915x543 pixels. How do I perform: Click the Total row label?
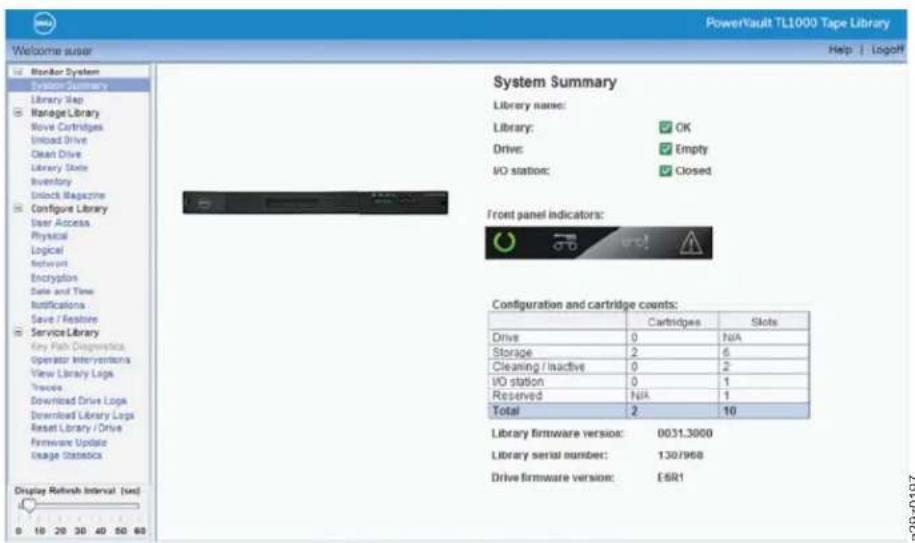point(505,411)
